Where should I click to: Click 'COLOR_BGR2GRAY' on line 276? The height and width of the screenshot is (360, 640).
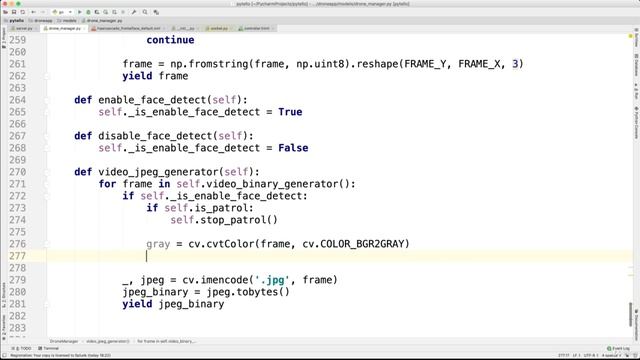362,244
